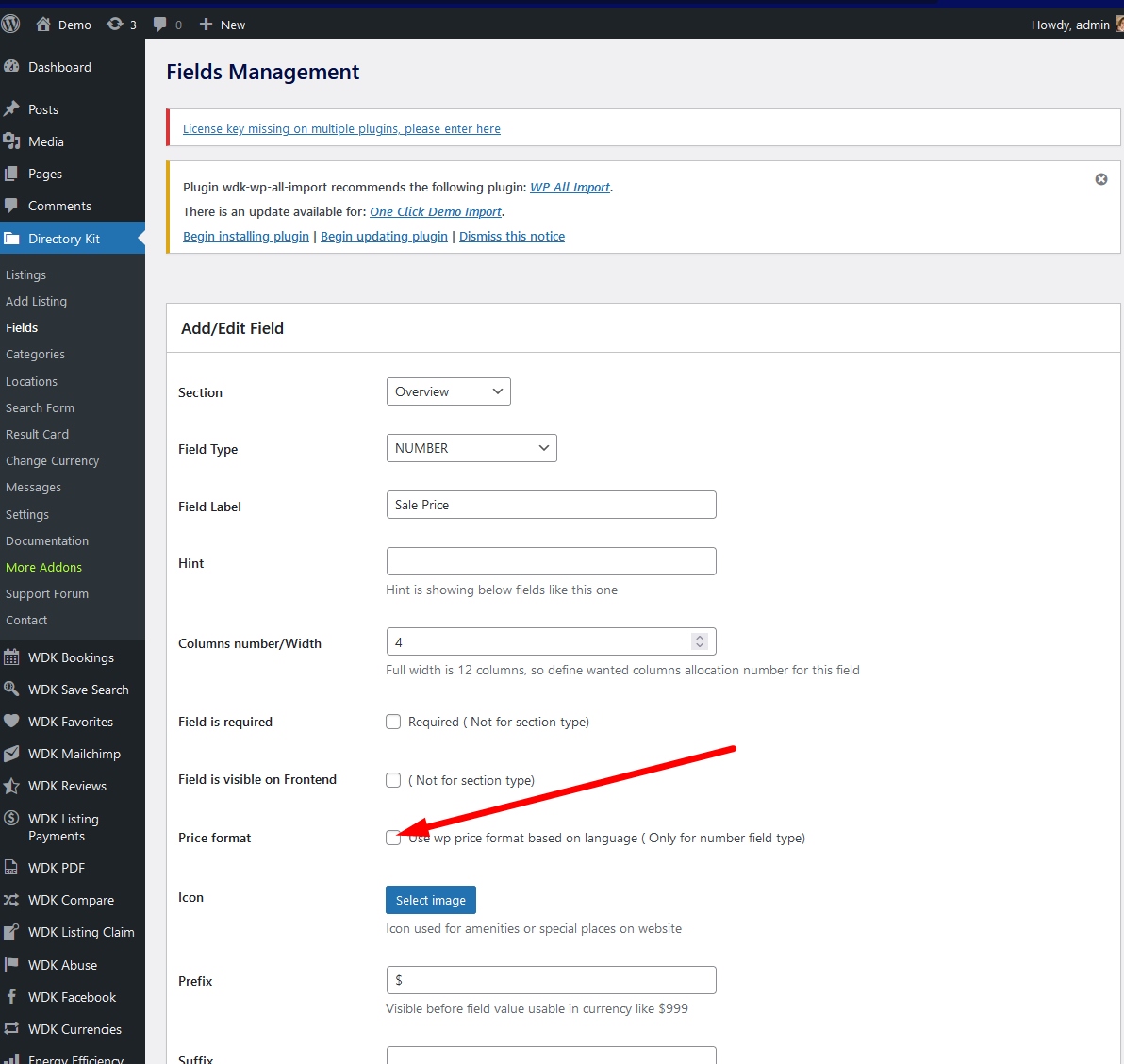Click Begin installing plugin link
The width and height of the screenshot is (1124, 1064).
(246, 237)
